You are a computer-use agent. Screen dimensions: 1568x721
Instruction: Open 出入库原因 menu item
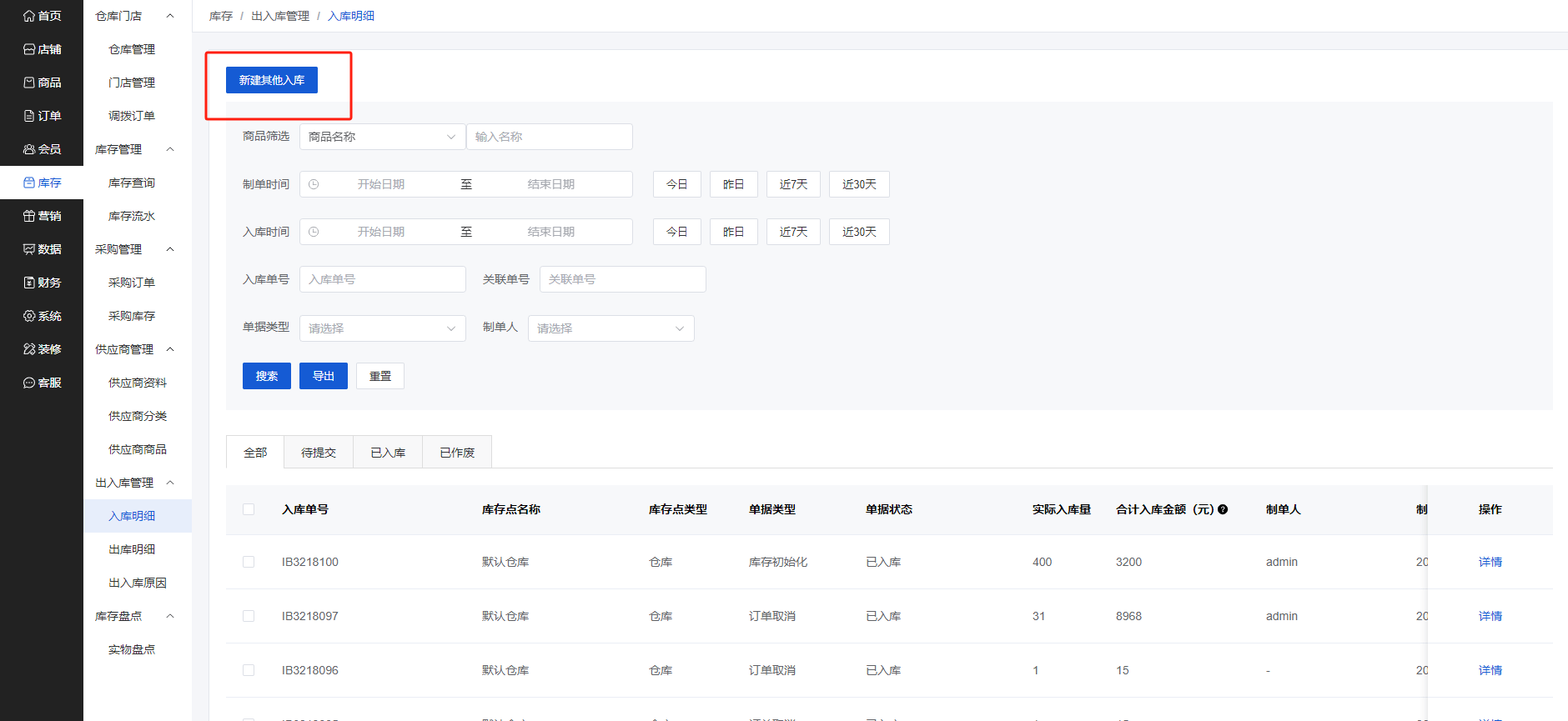tap(138, 583)
